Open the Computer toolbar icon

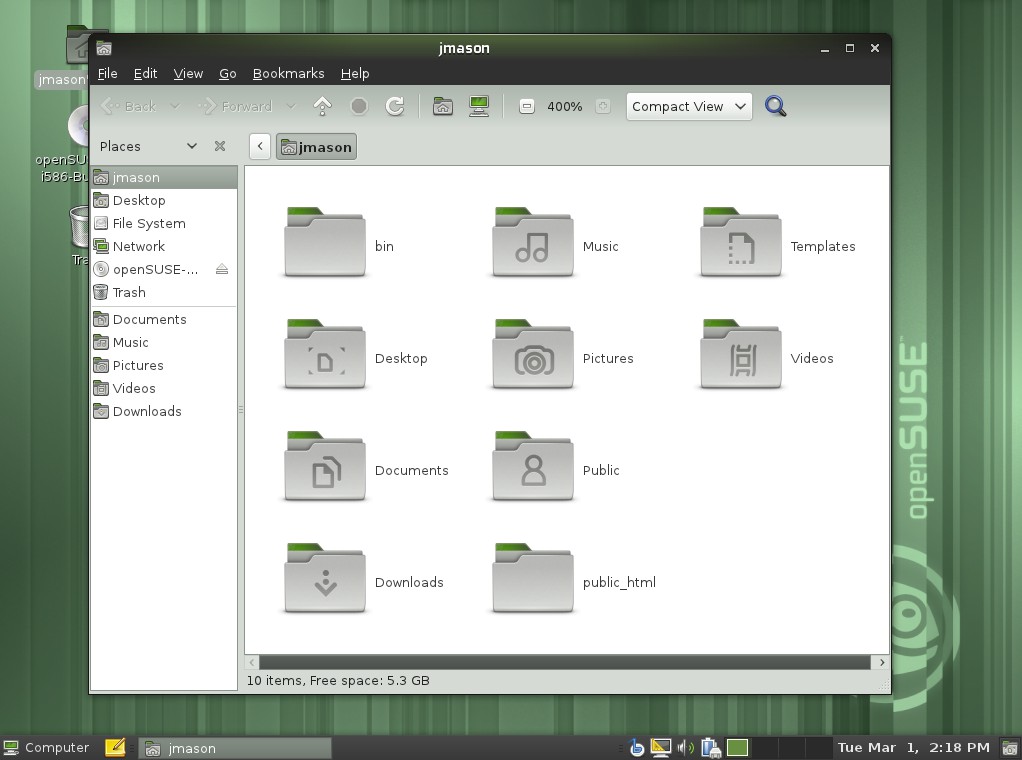[479, 106]
